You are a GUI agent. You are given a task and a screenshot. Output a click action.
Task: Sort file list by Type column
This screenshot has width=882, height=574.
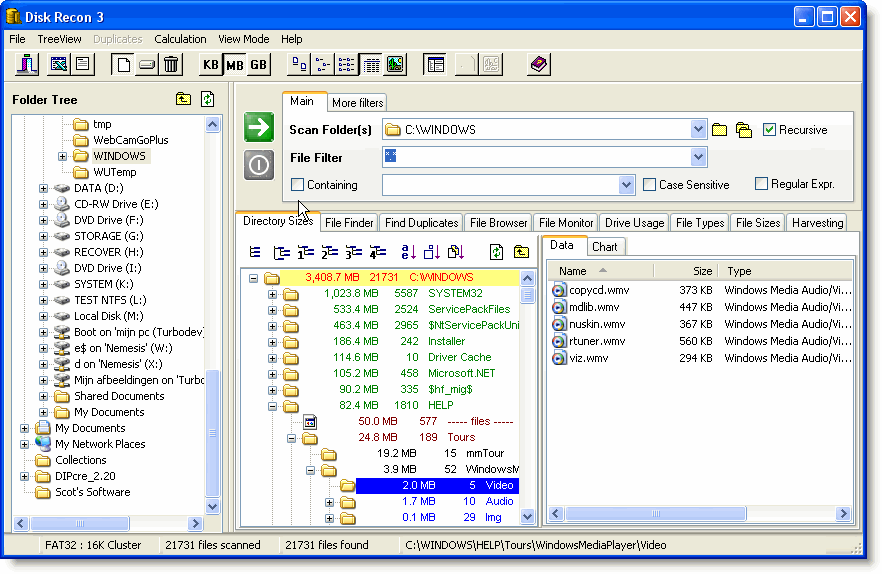tap(785, 271)
